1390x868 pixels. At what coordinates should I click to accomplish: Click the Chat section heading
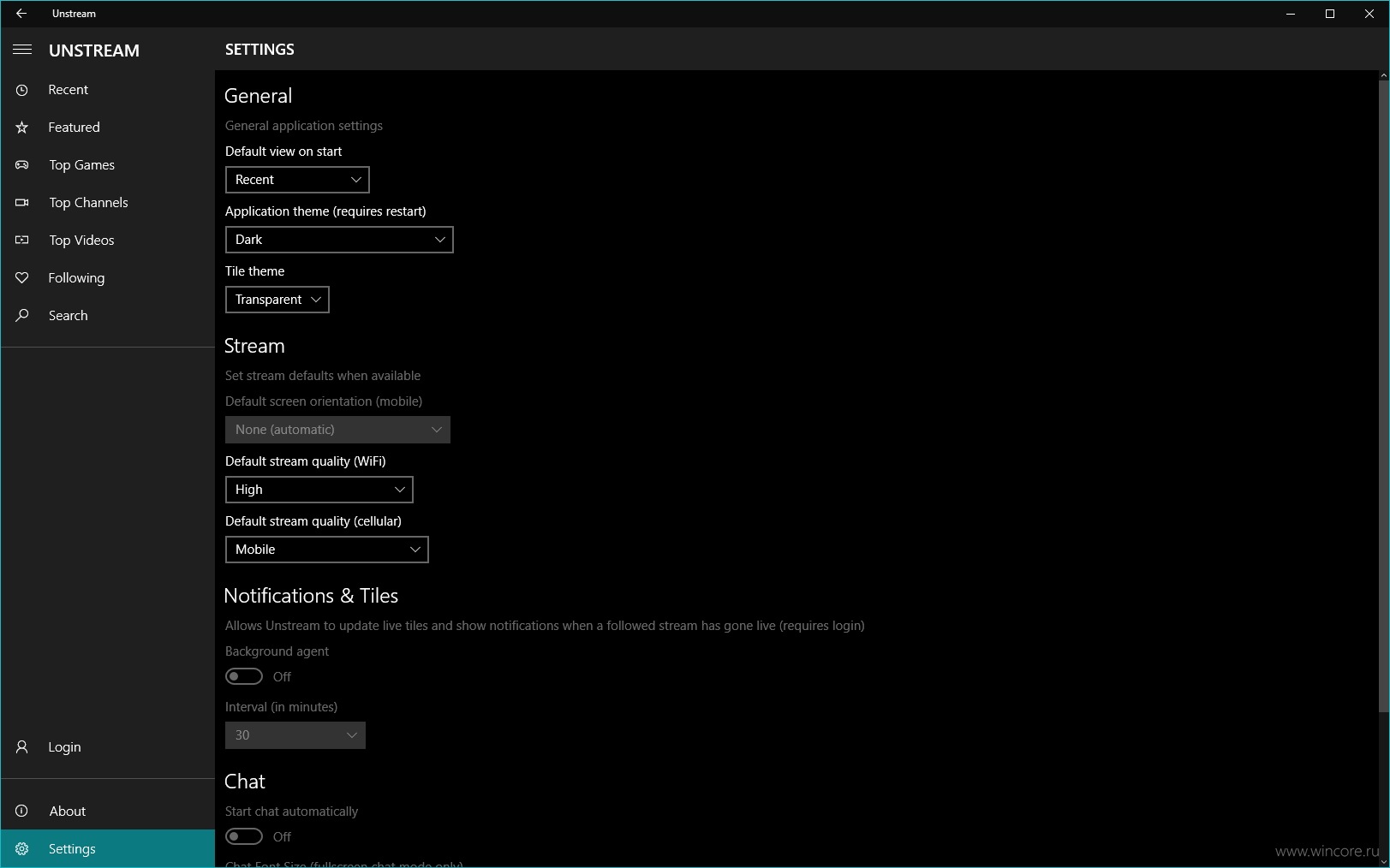click(245, 782)
